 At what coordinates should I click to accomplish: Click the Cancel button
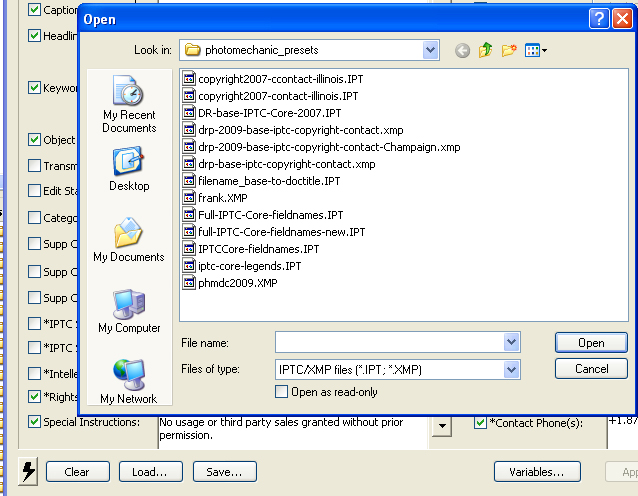pos(591,369)
